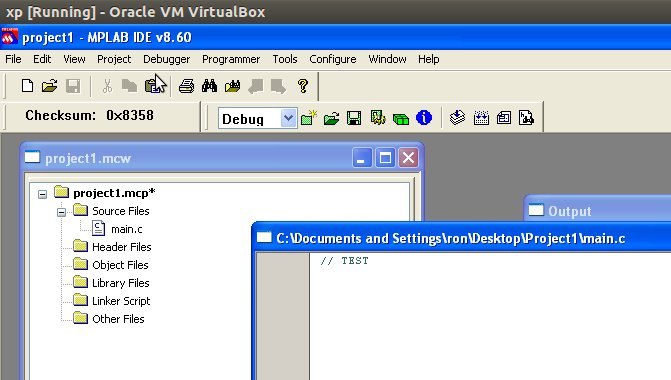Click the Find binoculars icon
This screenshot has width=671, height=380.
[x=209, y=86]
